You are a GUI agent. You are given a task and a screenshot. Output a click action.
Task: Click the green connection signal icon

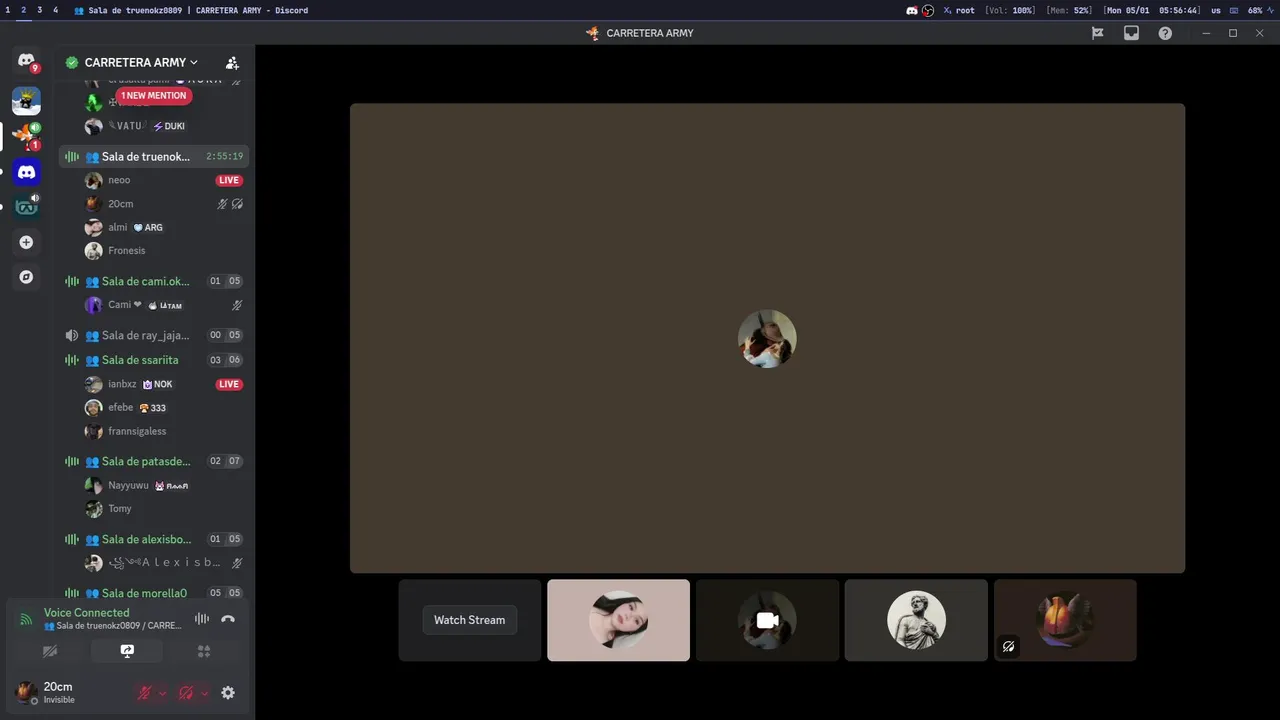26,619
